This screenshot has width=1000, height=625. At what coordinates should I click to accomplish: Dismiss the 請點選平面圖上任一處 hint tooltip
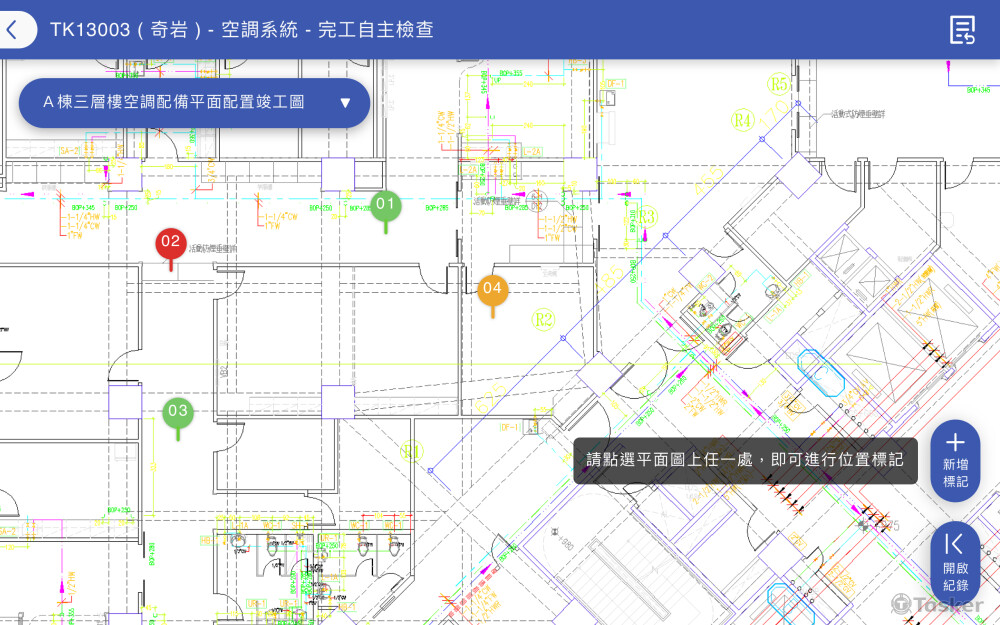click(x=745, y=460)
